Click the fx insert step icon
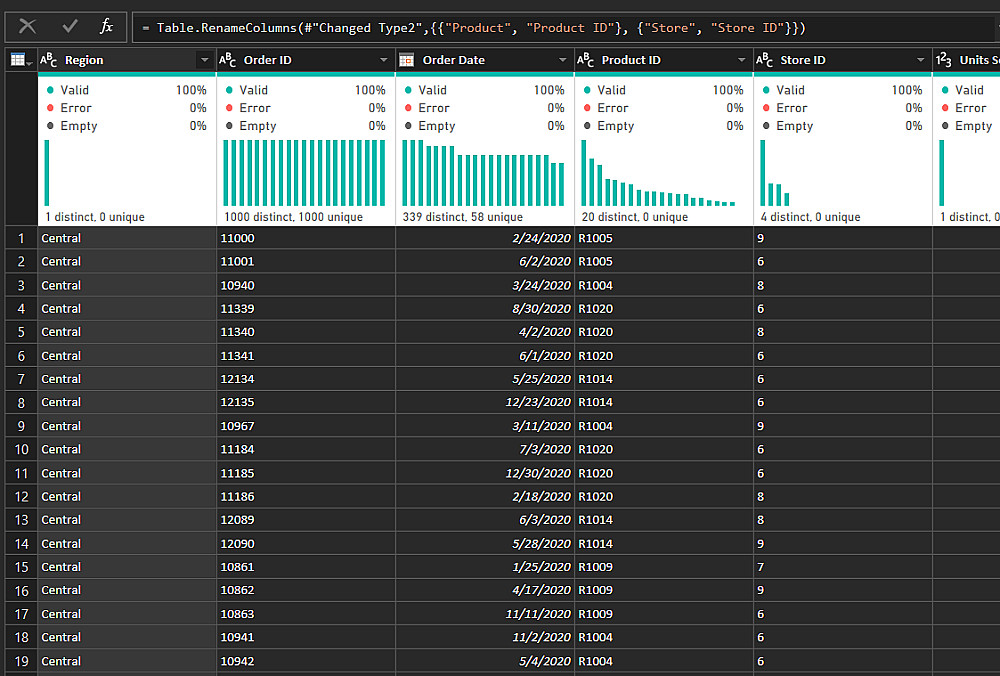 [107, 27]
